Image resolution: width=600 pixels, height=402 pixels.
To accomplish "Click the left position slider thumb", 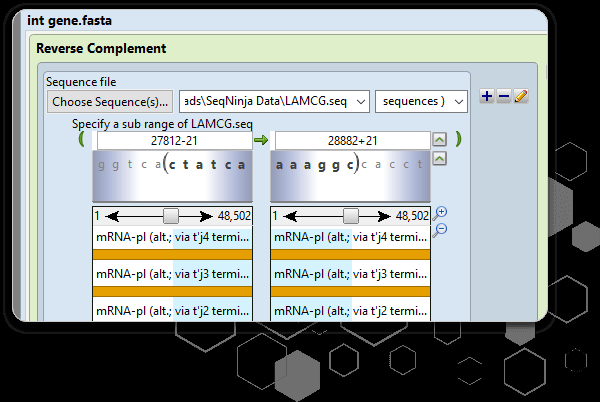I will tap(171, 216).
